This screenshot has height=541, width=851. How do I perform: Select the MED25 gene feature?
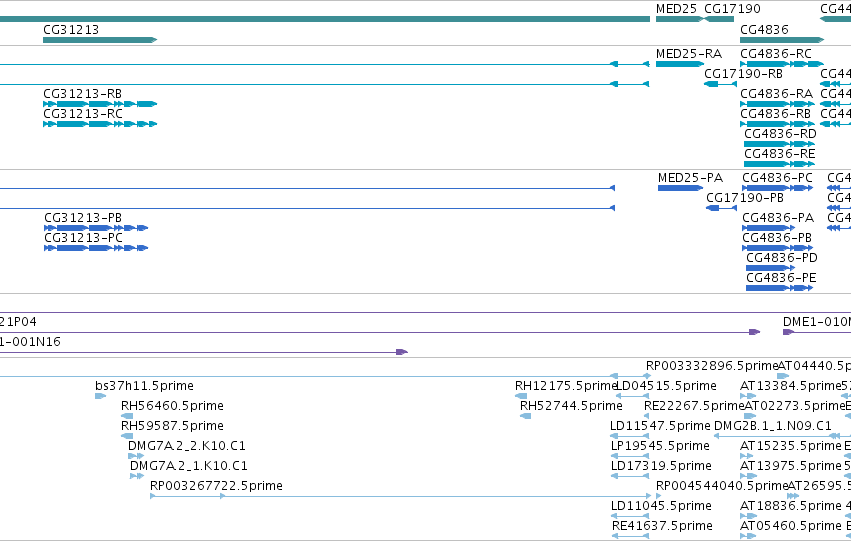coord(679,19)
